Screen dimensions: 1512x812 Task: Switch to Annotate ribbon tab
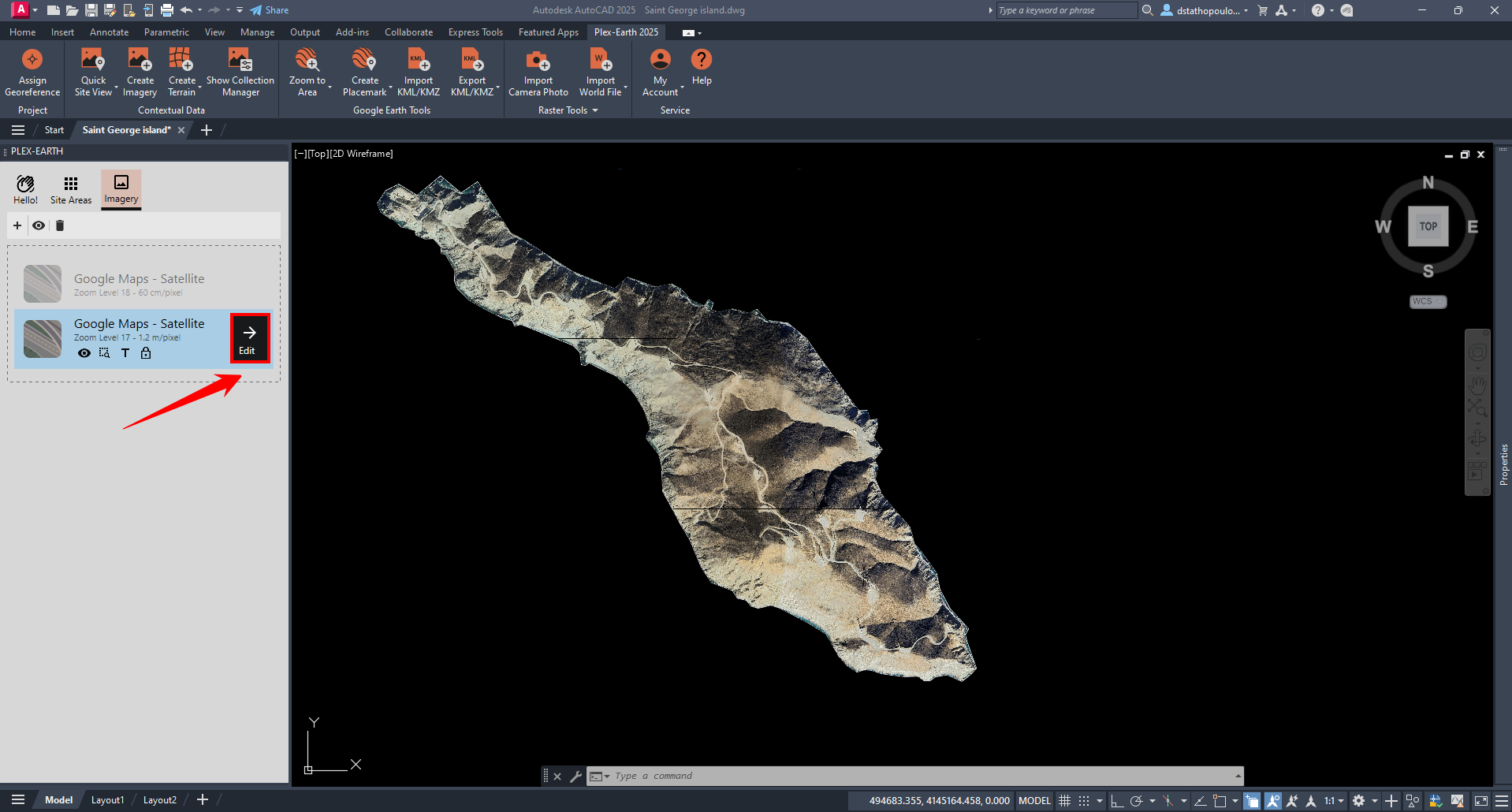click(x=109, y=32)
